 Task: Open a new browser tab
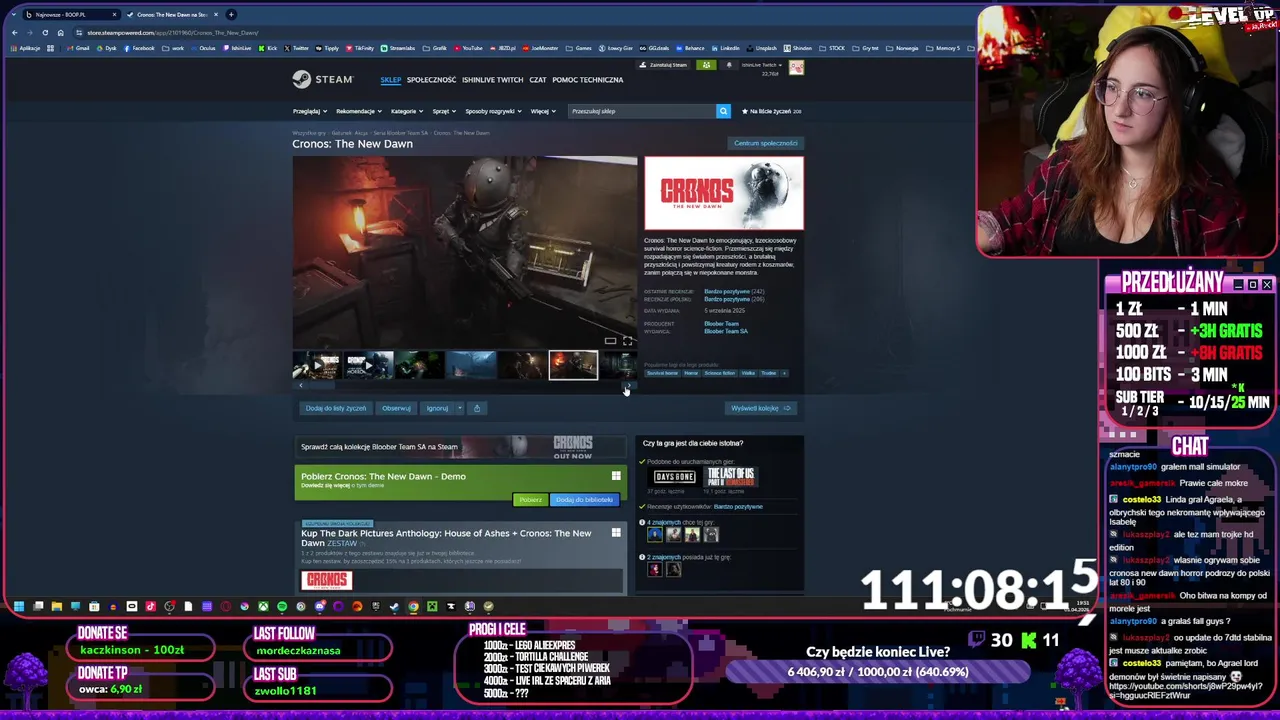pyautogui.click(x=231, y=15)
